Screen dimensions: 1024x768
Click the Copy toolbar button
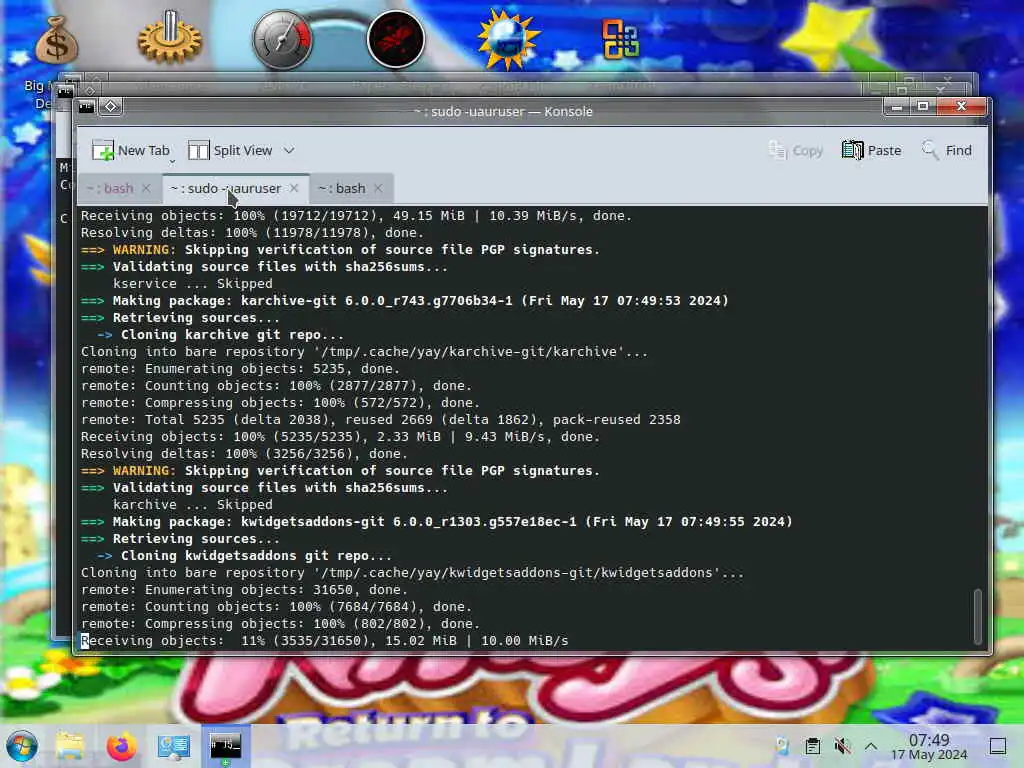pos(795,150)
